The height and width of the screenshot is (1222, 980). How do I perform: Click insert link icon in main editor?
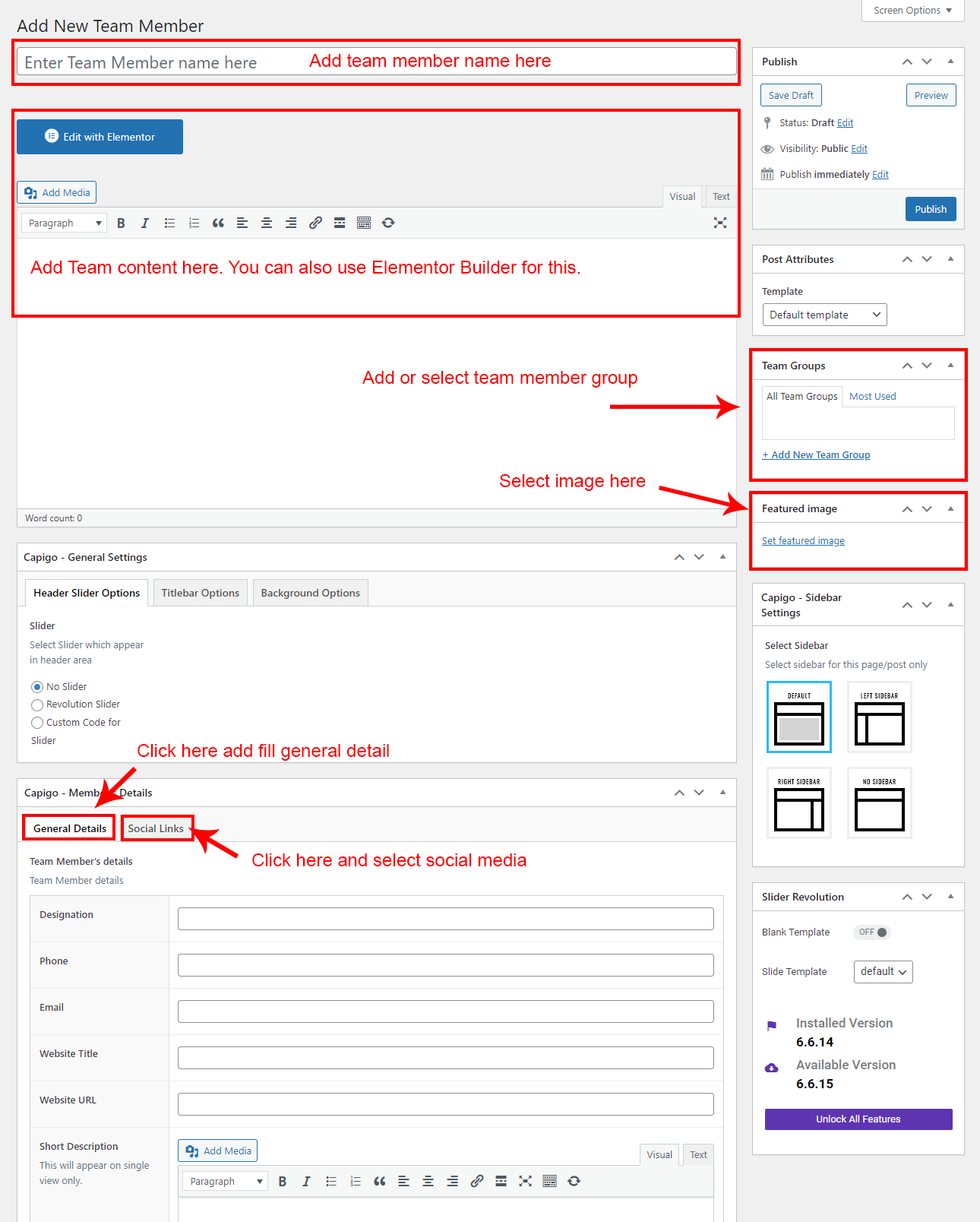pos(315,223)
